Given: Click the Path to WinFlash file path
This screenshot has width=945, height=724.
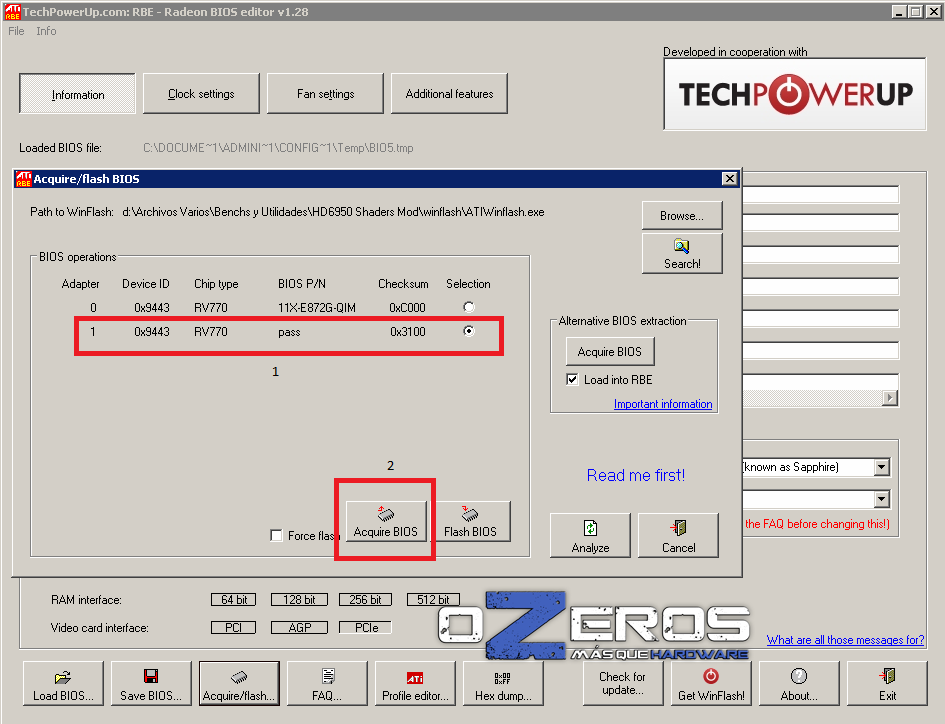Looking at the screenshot, I should tap(333, 212).
